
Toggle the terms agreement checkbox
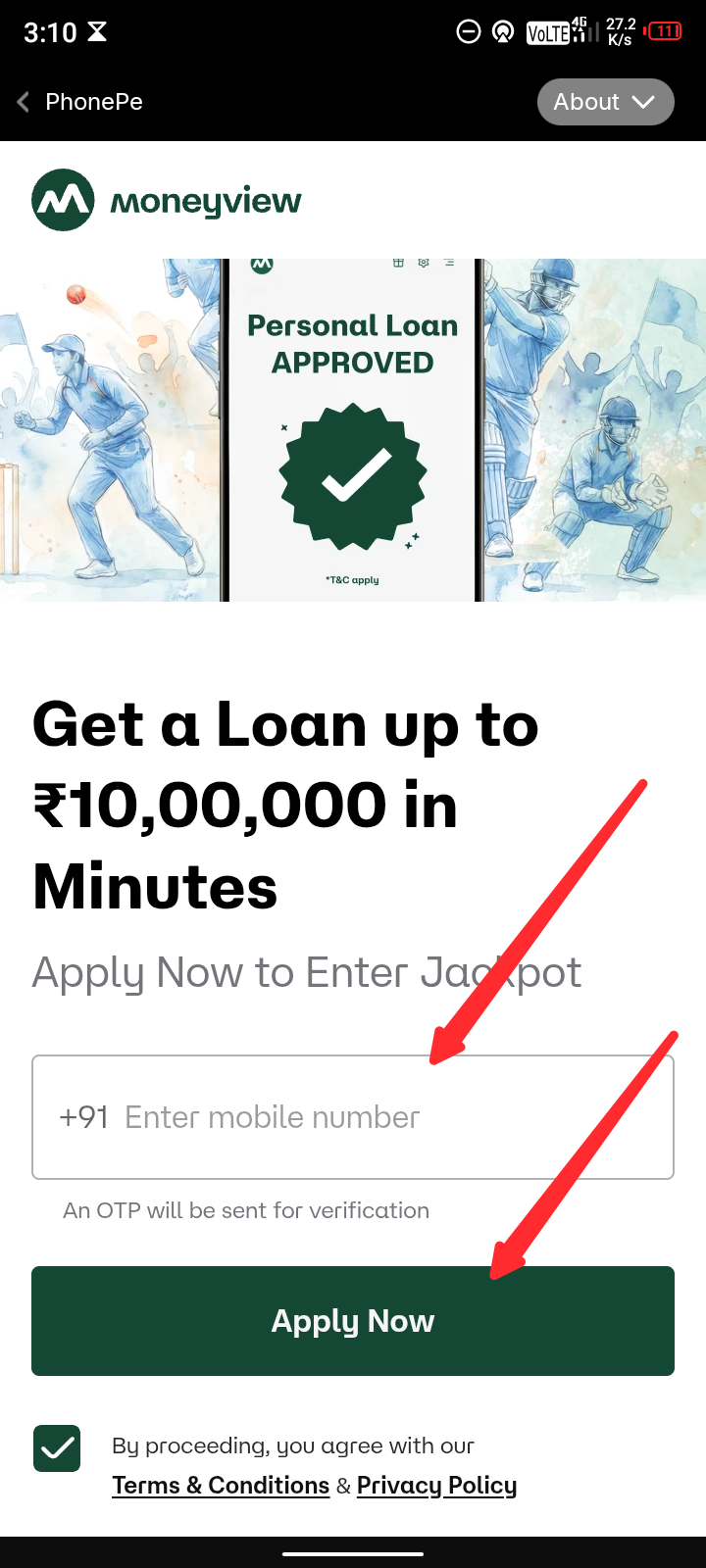(x=57, y=1447)
